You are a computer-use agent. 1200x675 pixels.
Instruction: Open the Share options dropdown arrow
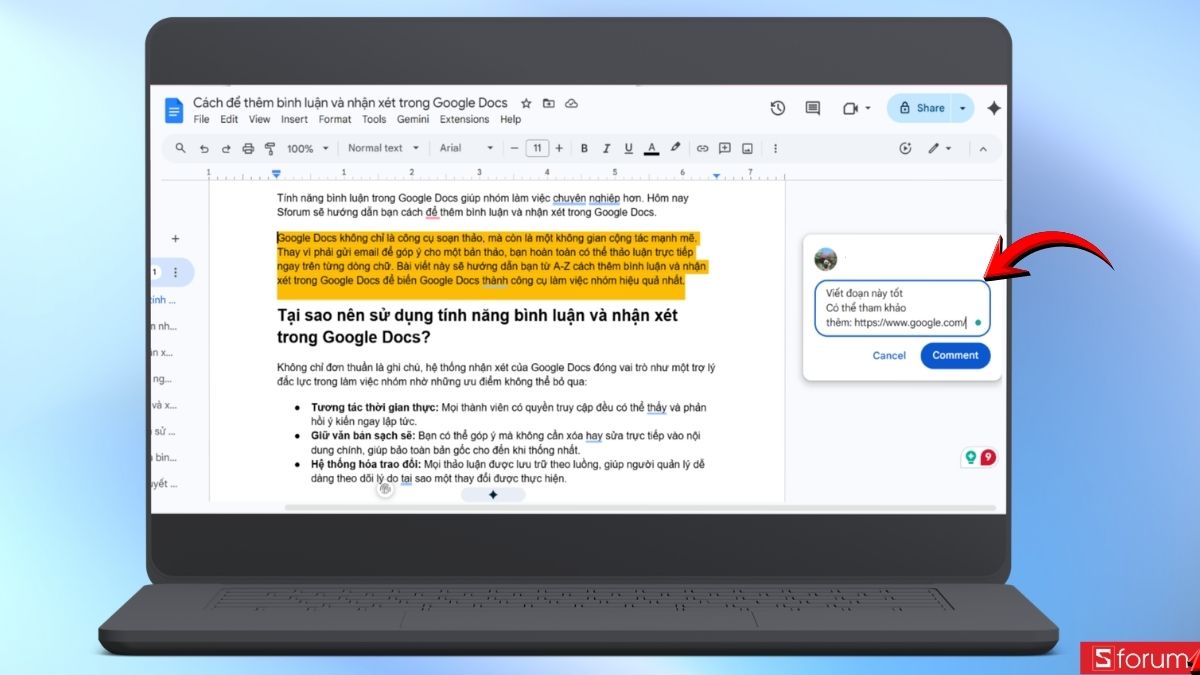pyautogui.click(x=962, y=108)
